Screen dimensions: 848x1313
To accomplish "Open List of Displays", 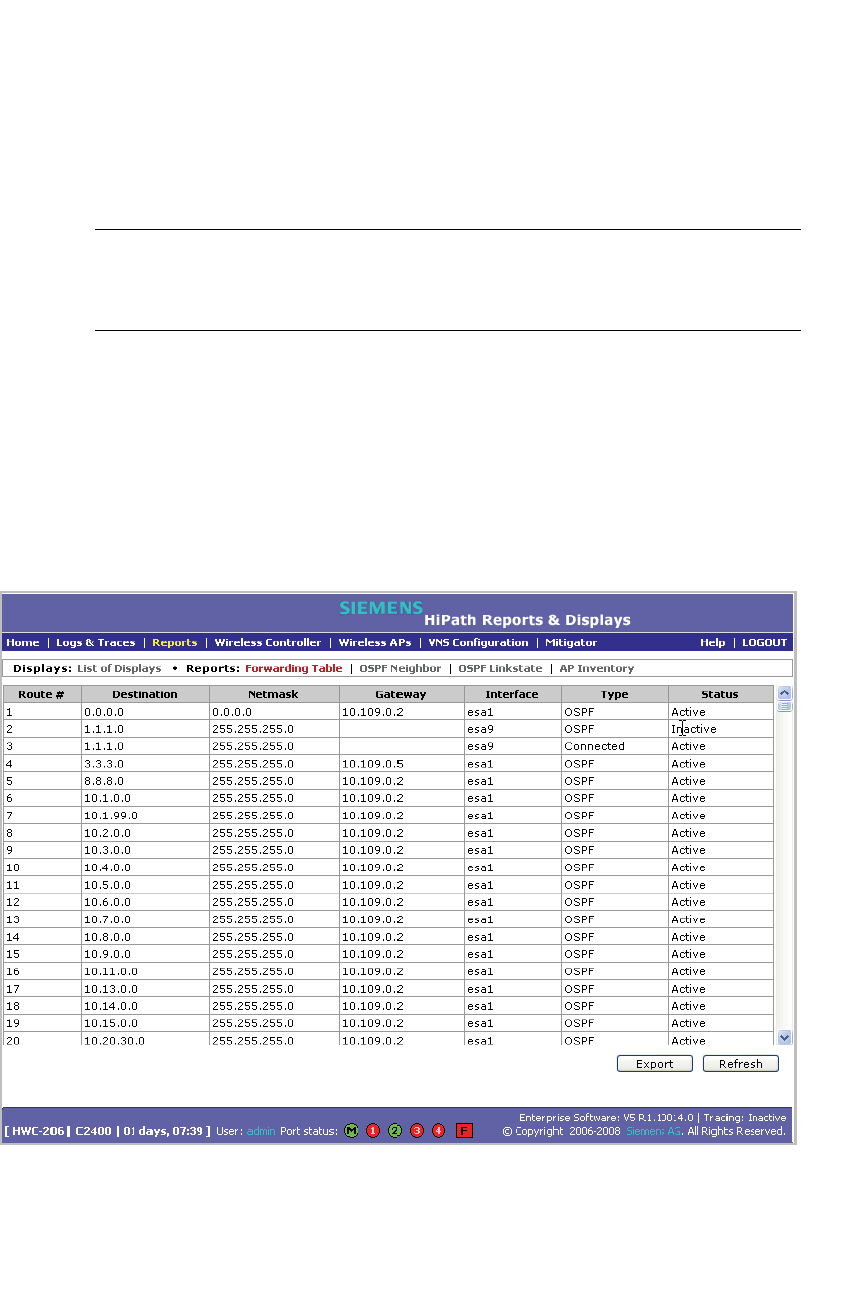I will (119, 668).
